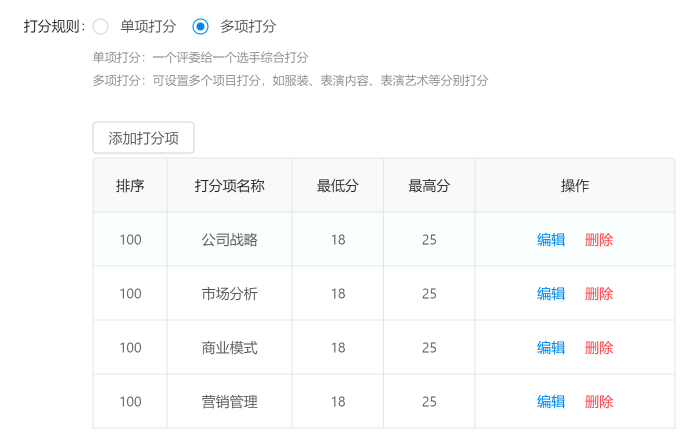691x439 pixels.
Task: Open 编辑 for the 市场分析 row
Action: coord(551,294)
